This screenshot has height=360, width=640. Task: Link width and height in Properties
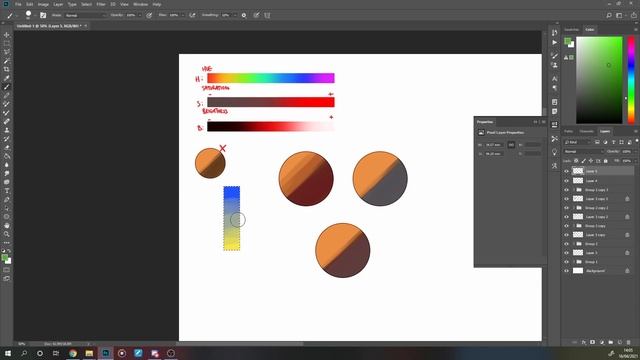[511, 145]
